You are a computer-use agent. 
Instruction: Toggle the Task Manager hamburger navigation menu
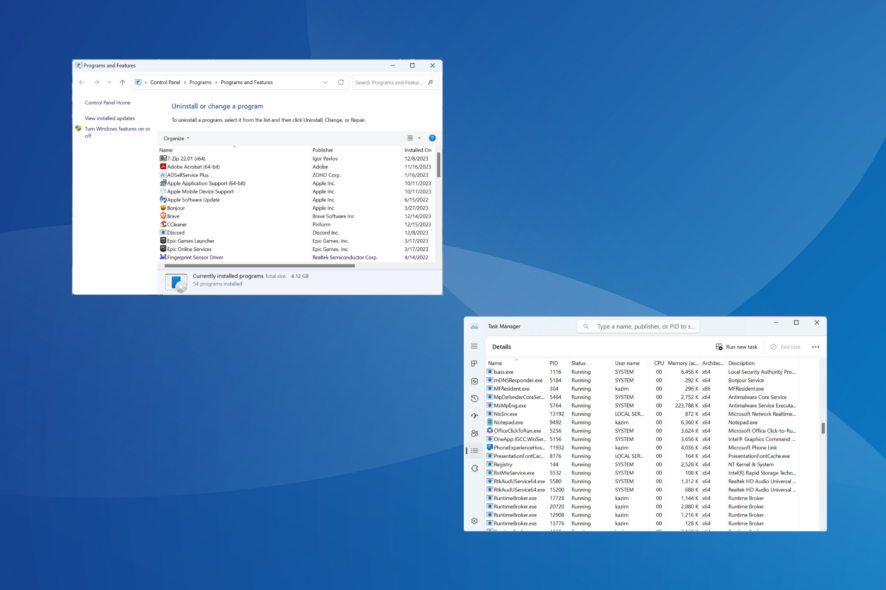pyautogui.click(x=474, y=346)
